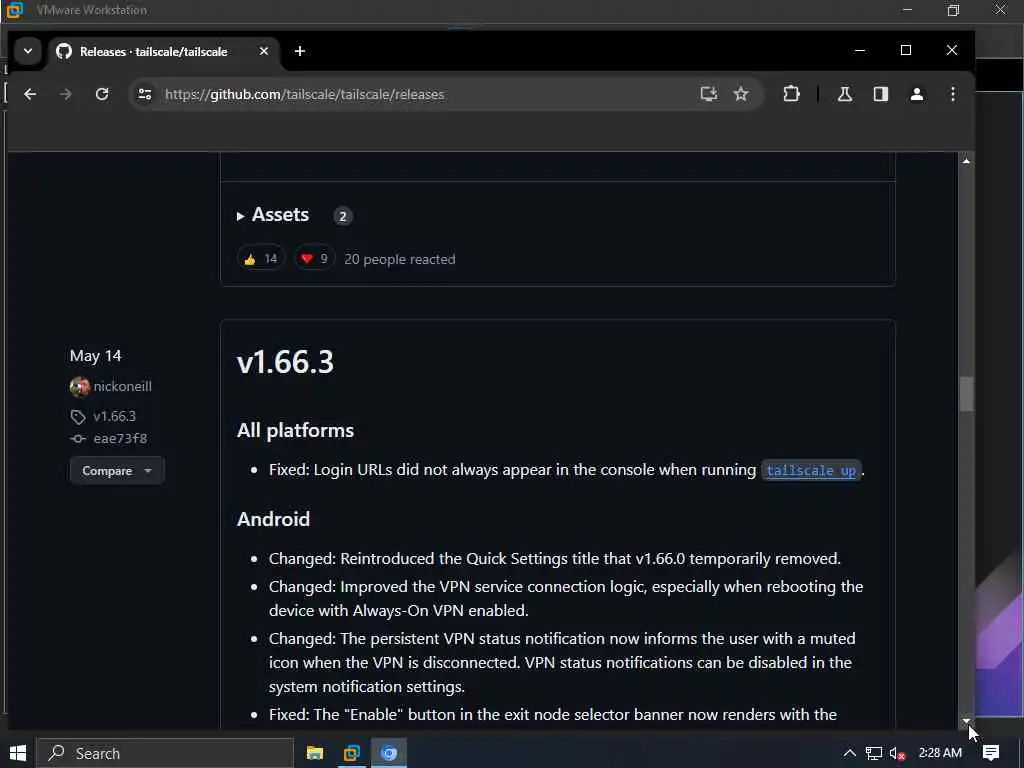Toggle the heart reaction 9
1024x768 pixels.
(x=314, y=259)
